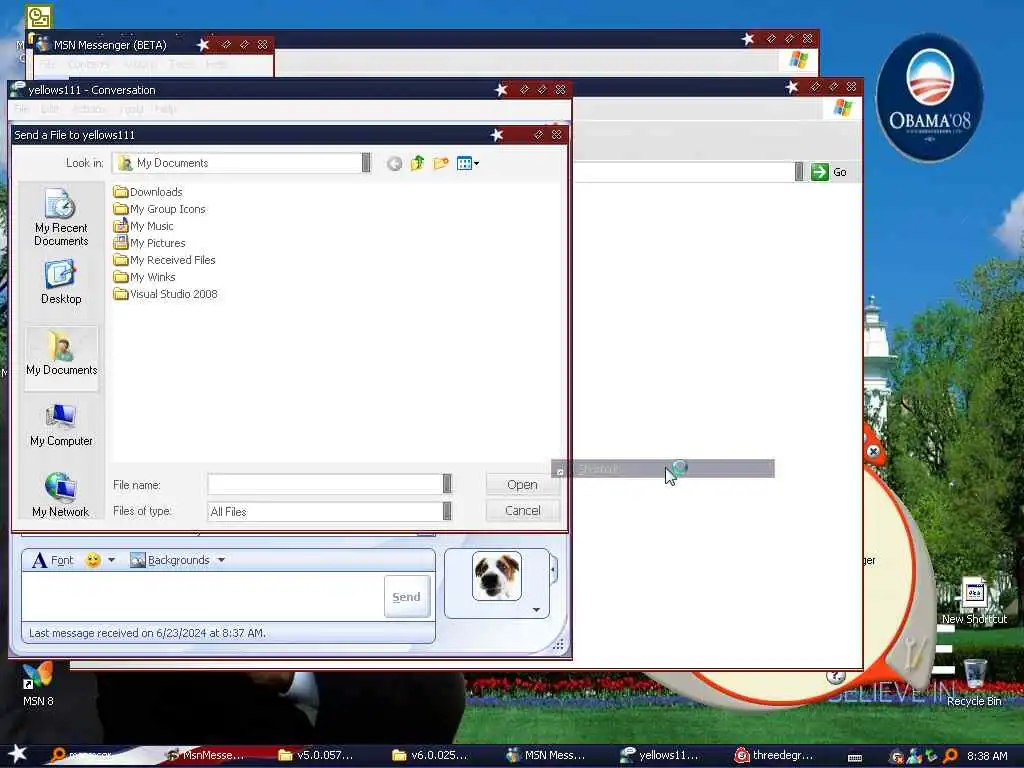The image size is (1024, 768).
Task: Select the My Music folder
Action: [x=143, y=225]
